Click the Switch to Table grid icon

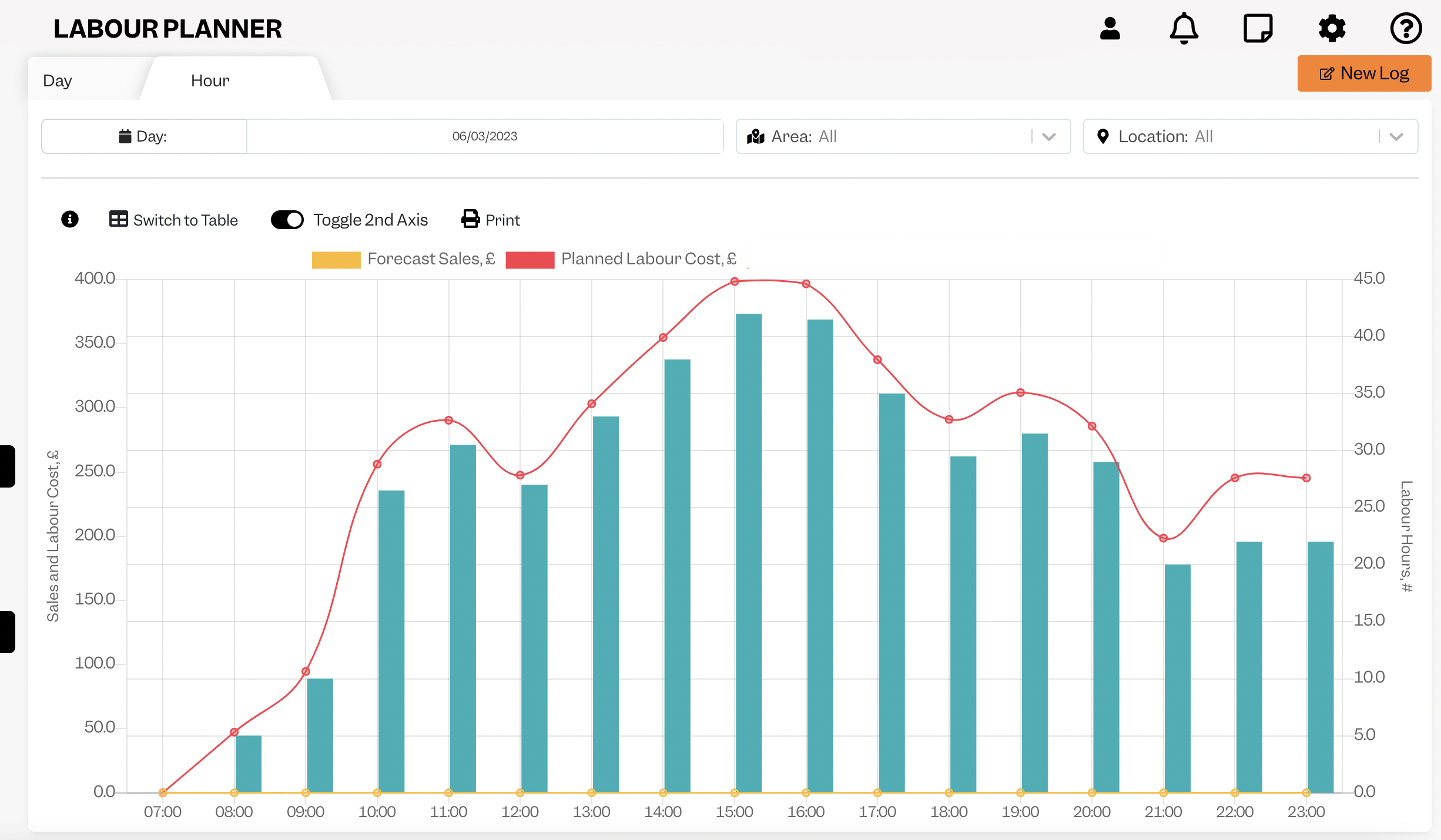tap(118, 219)
